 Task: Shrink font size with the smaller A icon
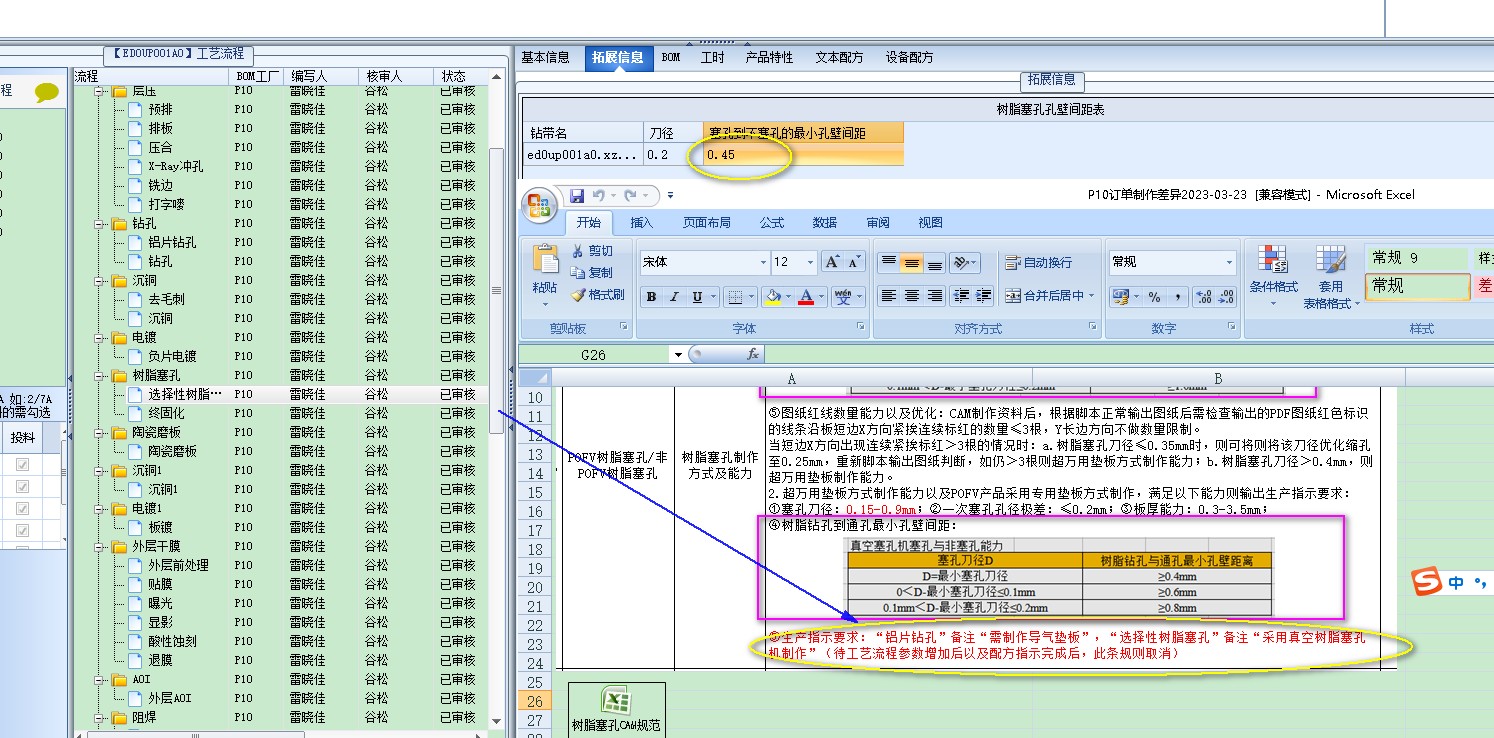click(x=854, y=262)
